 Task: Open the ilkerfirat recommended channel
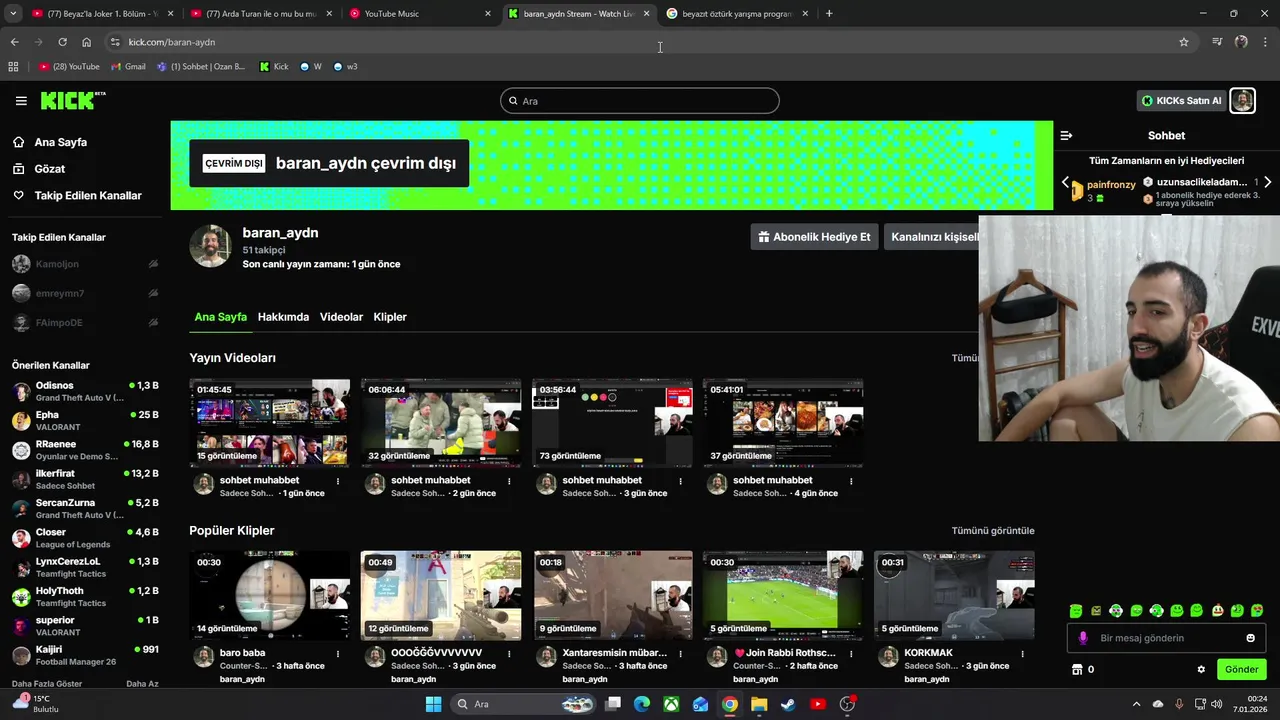click(85, 479)
